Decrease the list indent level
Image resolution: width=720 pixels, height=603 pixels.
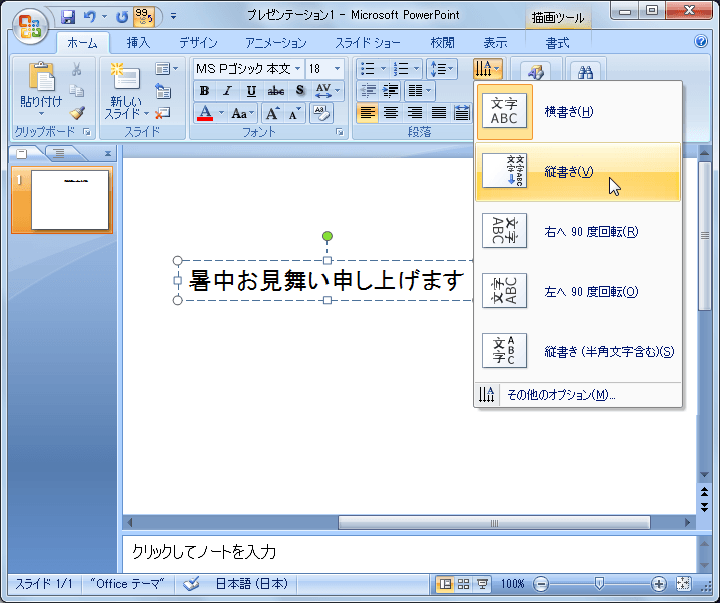(368, 91)
